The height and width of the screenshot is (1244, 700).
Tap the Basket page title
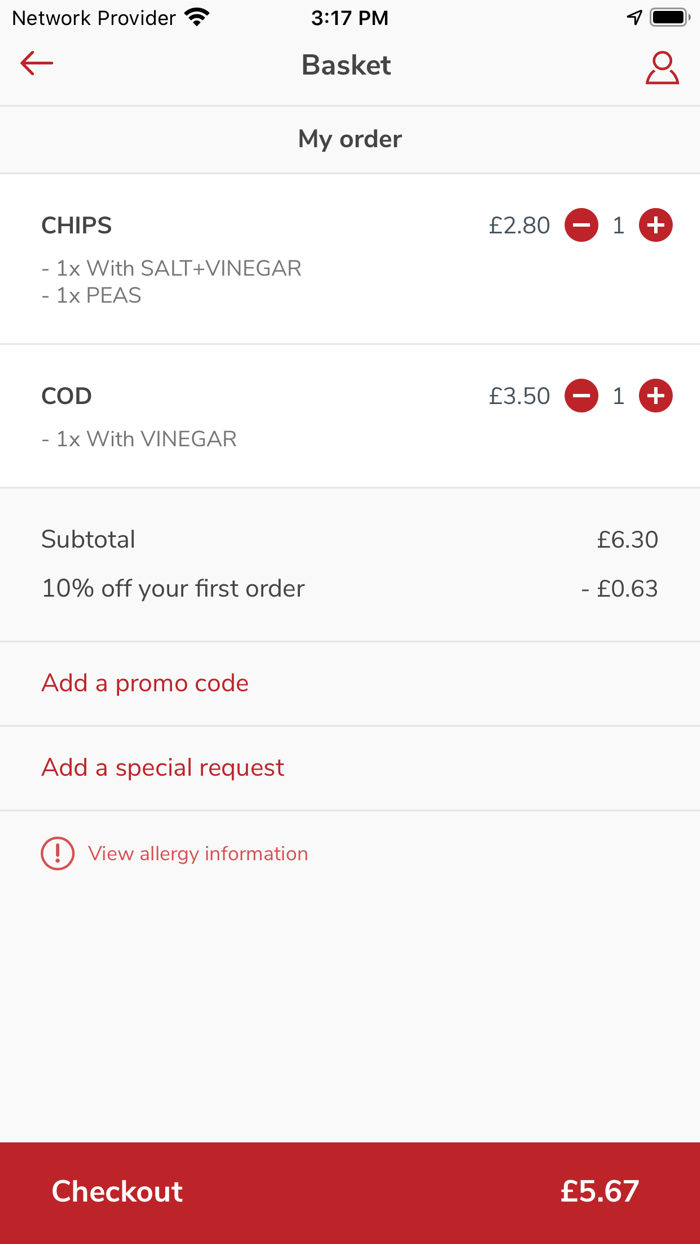pyautogui.click(x=346, y=66)
